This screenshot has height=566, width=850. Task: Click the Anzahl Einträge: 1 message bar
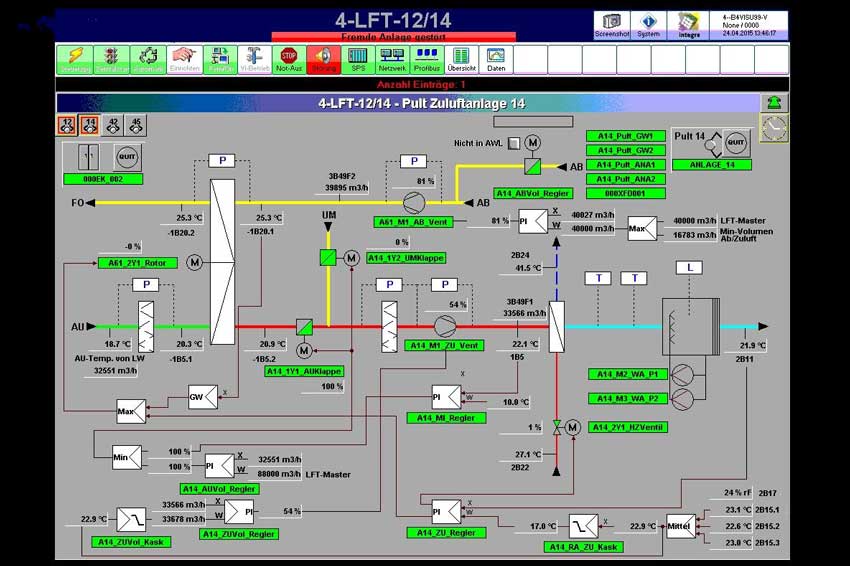pos(422,85)
